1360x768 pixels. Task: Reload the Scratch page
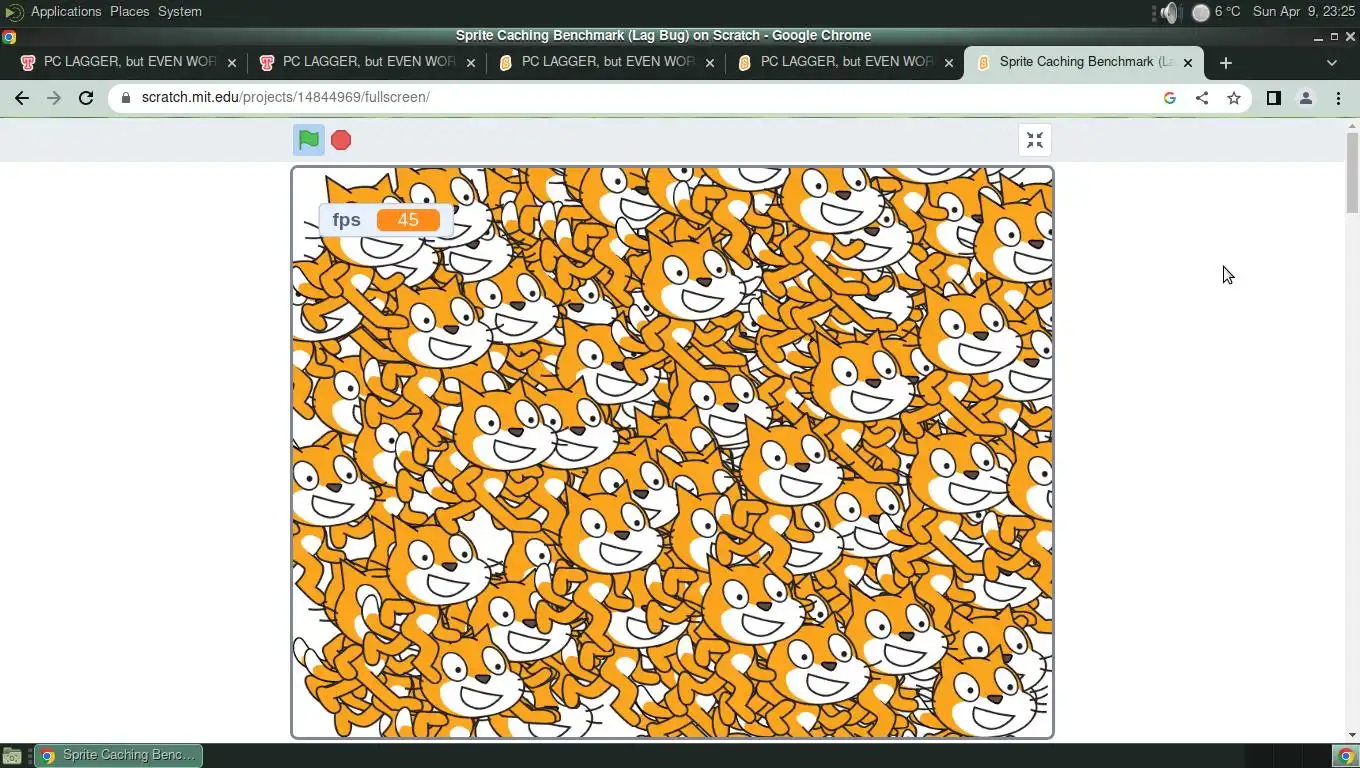pos(86,98)
